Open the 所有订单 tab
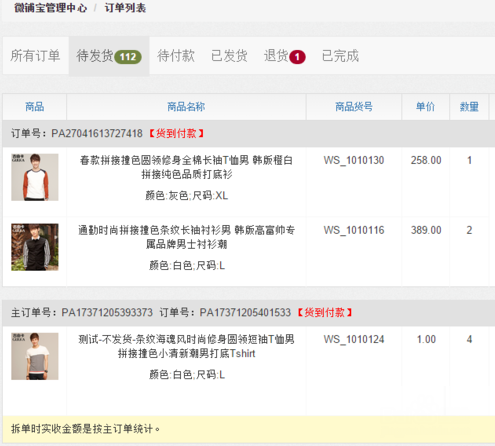The width and height of the screenshot is (495, 446). point(35,56)
